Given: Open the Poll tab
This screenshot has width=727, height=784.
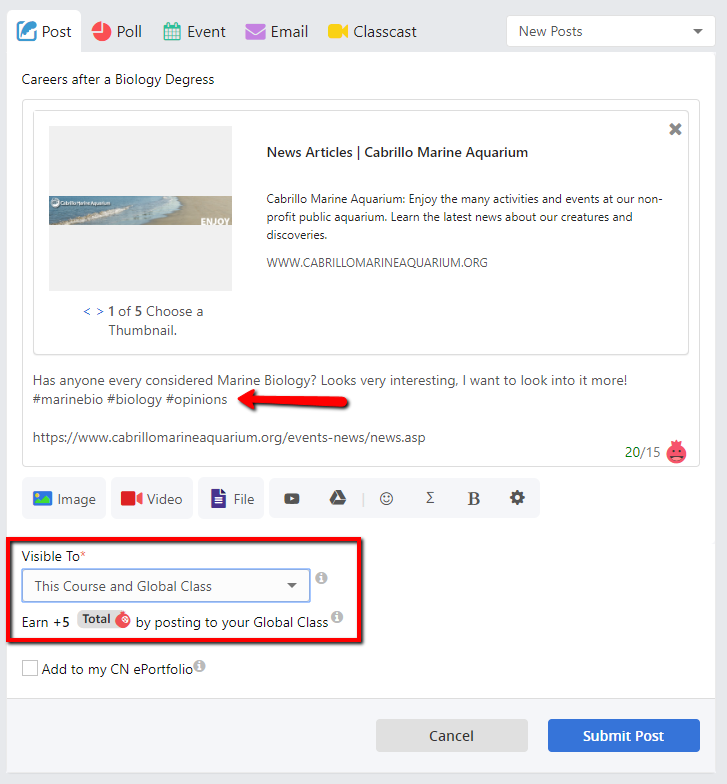Looking at the screenshot, I should pyautogui.click(x=117, y=32).
